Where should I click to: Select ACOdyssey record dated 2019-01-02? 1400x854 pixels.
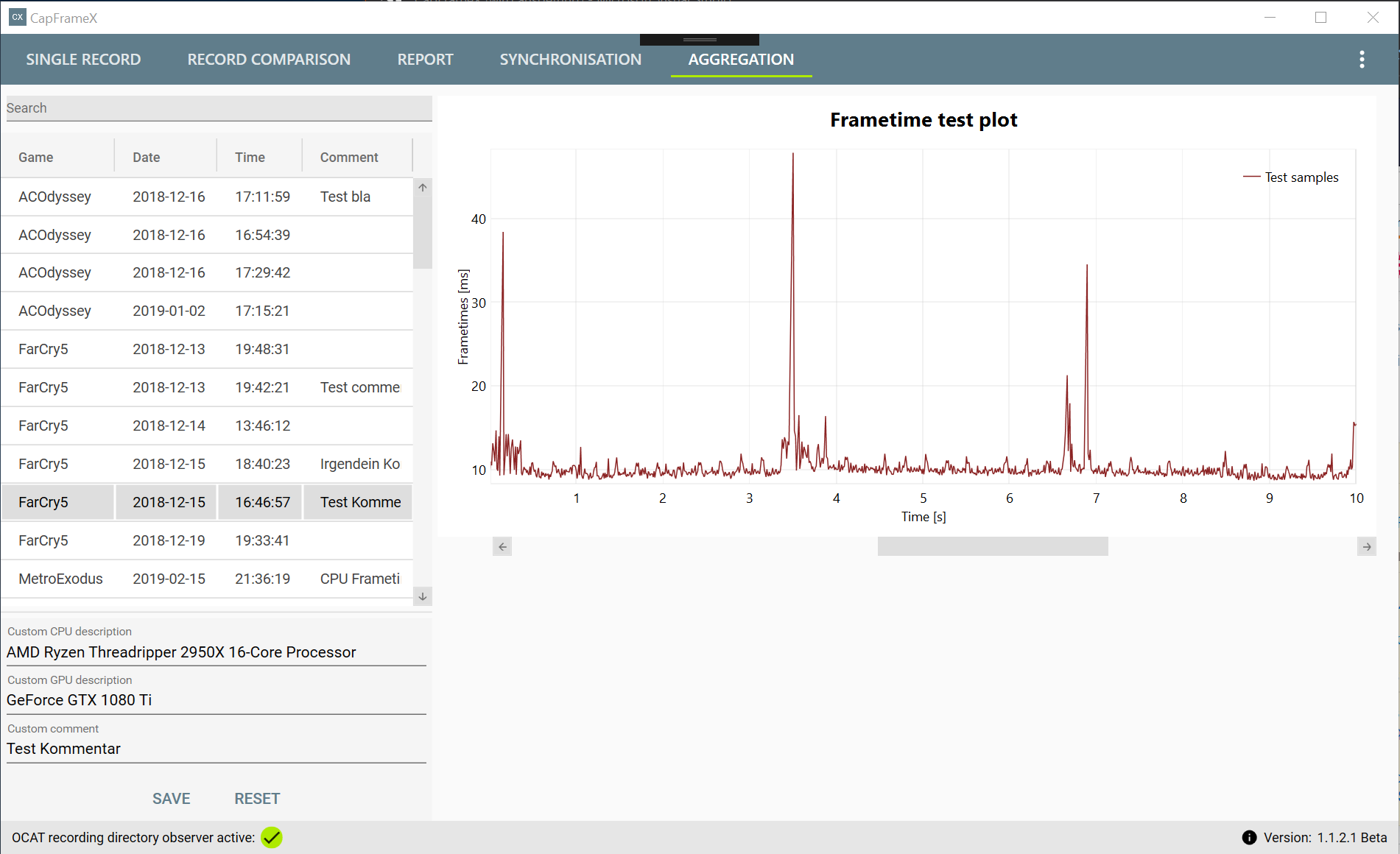[x=207, y=311]
